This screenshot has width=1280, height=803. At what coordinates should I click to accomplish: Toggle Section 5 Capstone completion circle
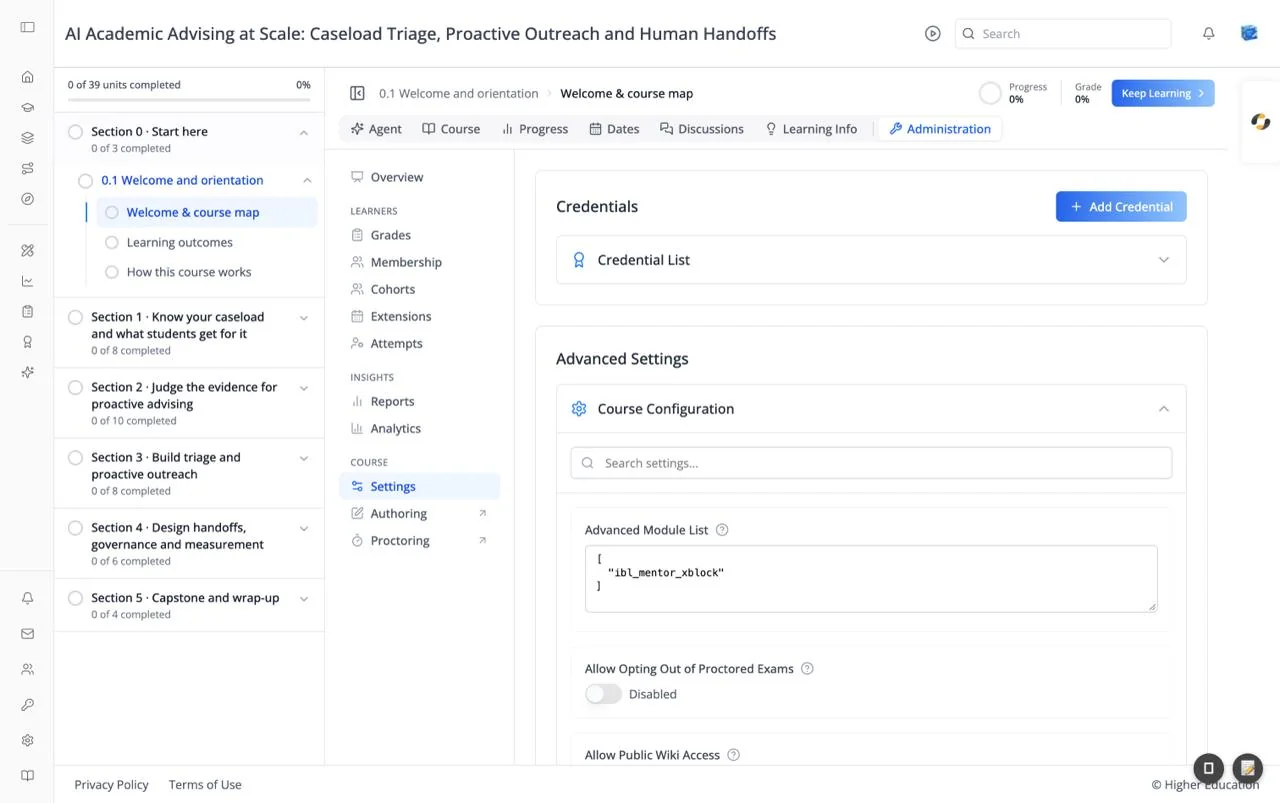pyautogui.click(x=75, y=598)
